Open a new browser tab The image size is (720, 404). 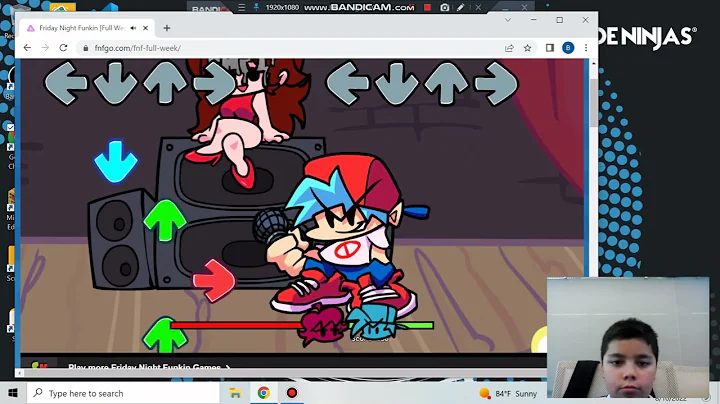(x=167, y=28)
